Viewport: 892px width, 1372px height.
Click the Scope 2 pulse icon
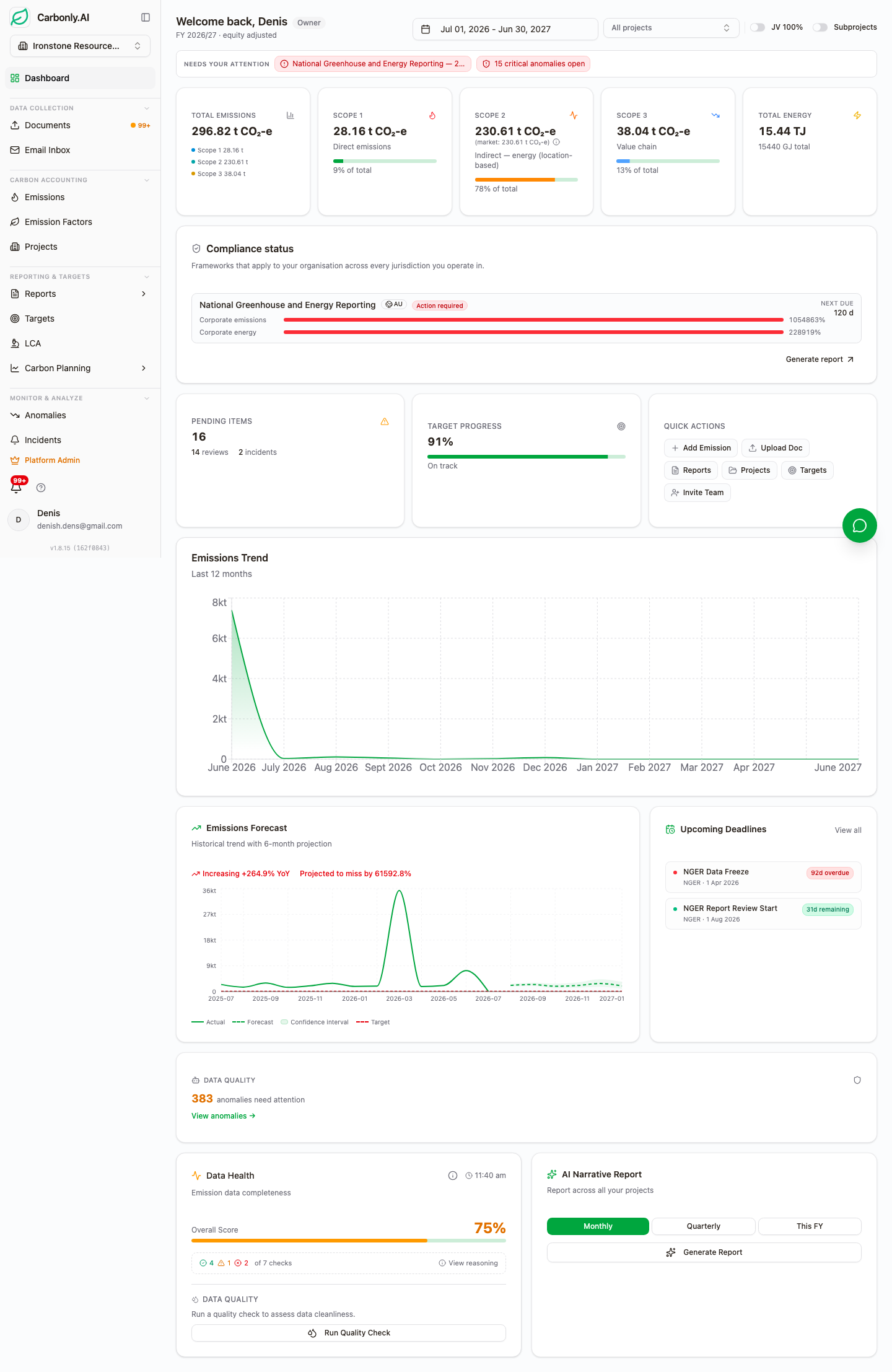[574, 115]
